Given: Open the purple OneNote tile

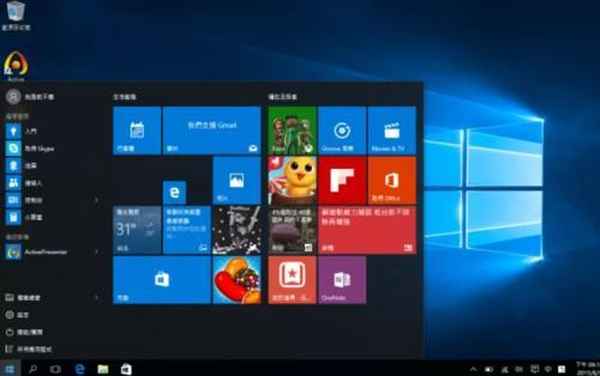Looking at the screenshot, I should click(x=342, y=280).
